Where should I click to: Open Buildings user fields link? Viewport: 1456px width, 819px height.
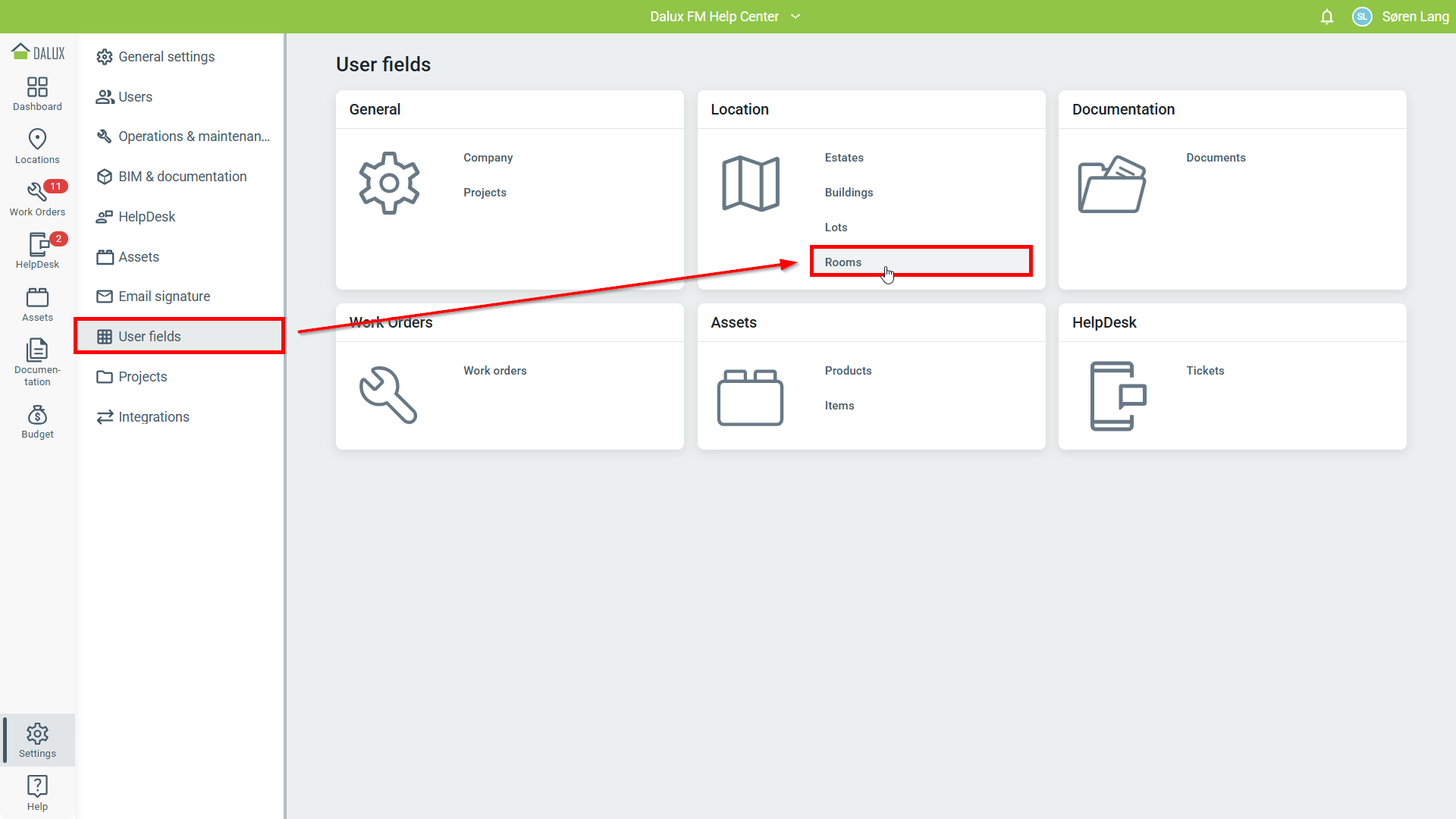point(849,193)
